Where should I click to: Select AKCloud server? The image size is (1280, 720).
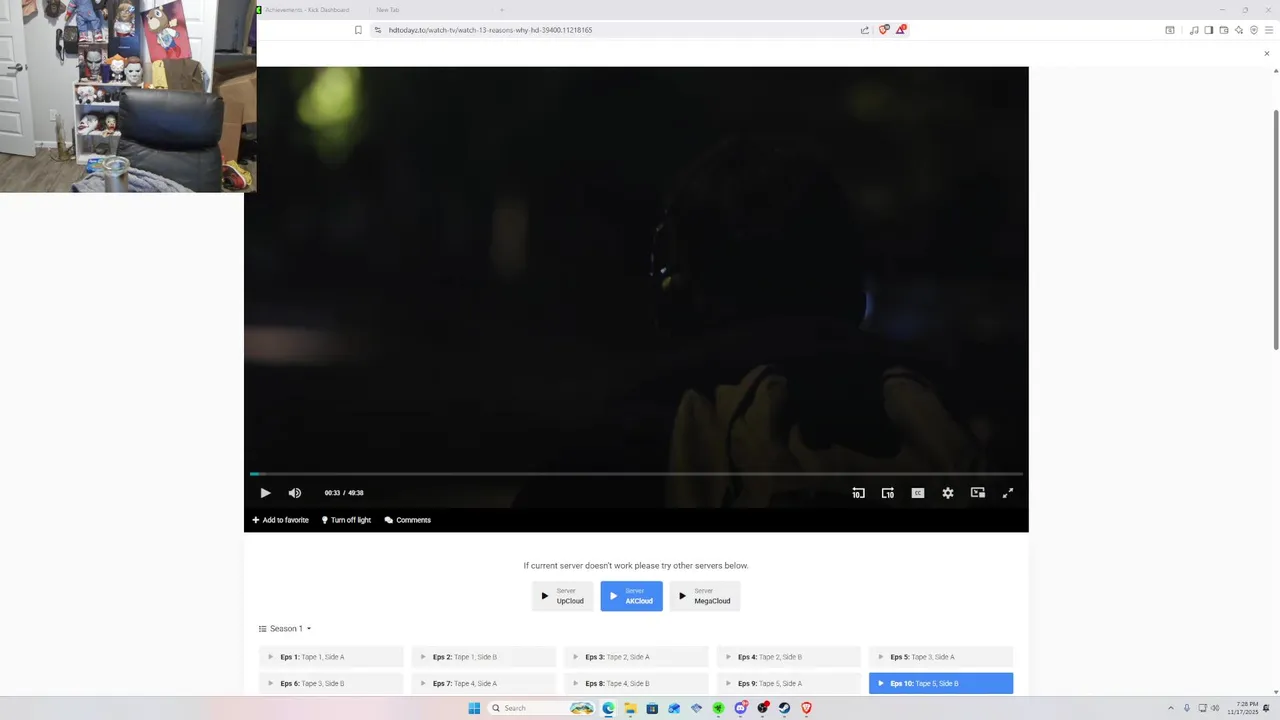coord(631,596)
